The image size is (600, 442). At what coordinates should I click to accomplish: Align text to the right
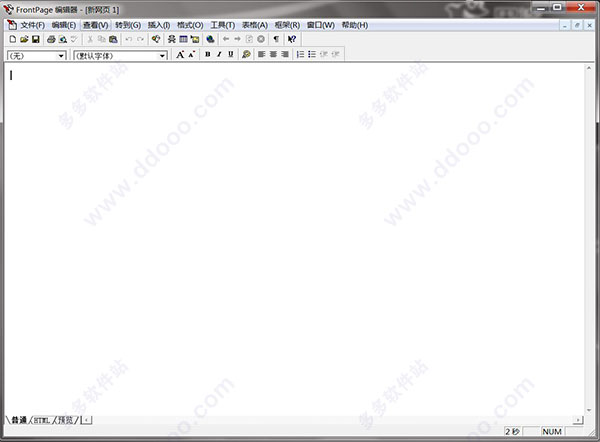point(285,54)
